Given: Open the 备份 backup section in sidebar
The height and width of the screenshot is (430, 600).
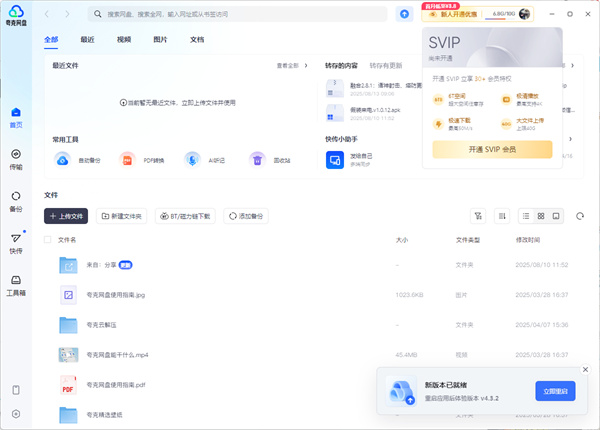Looking at the screenshot, I should pyautogui.click(x=16, y=202).
